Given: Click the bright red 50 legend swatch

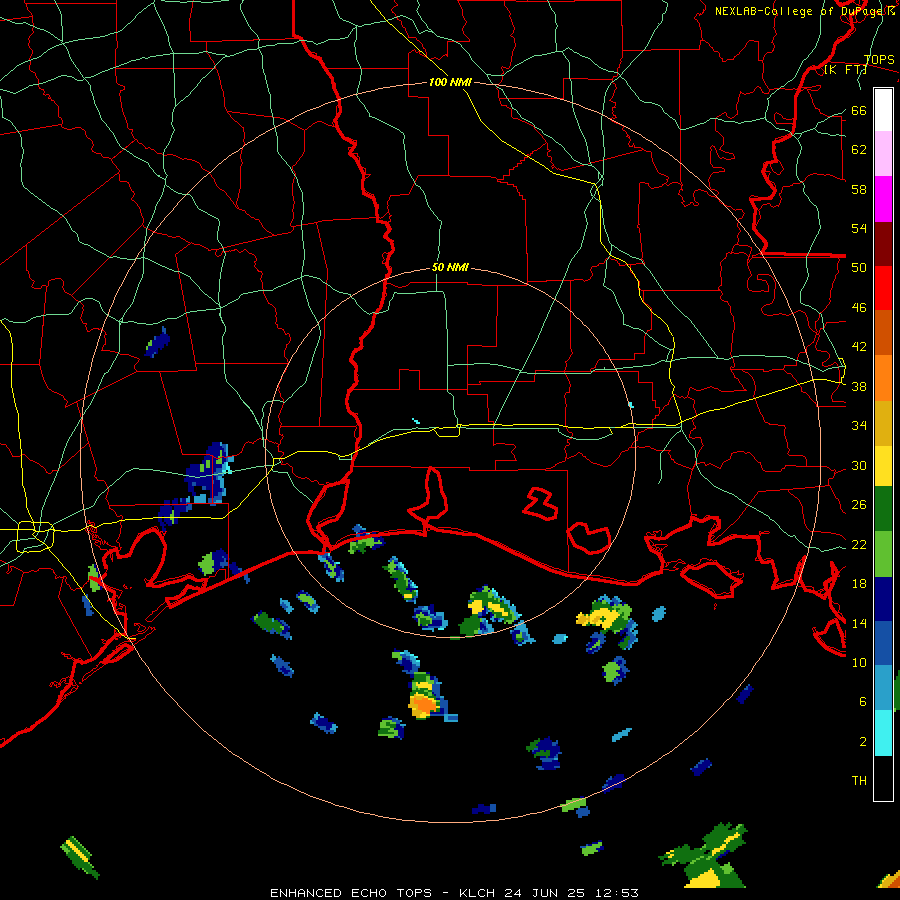Looking at the screenshot, I should (883, 288).
